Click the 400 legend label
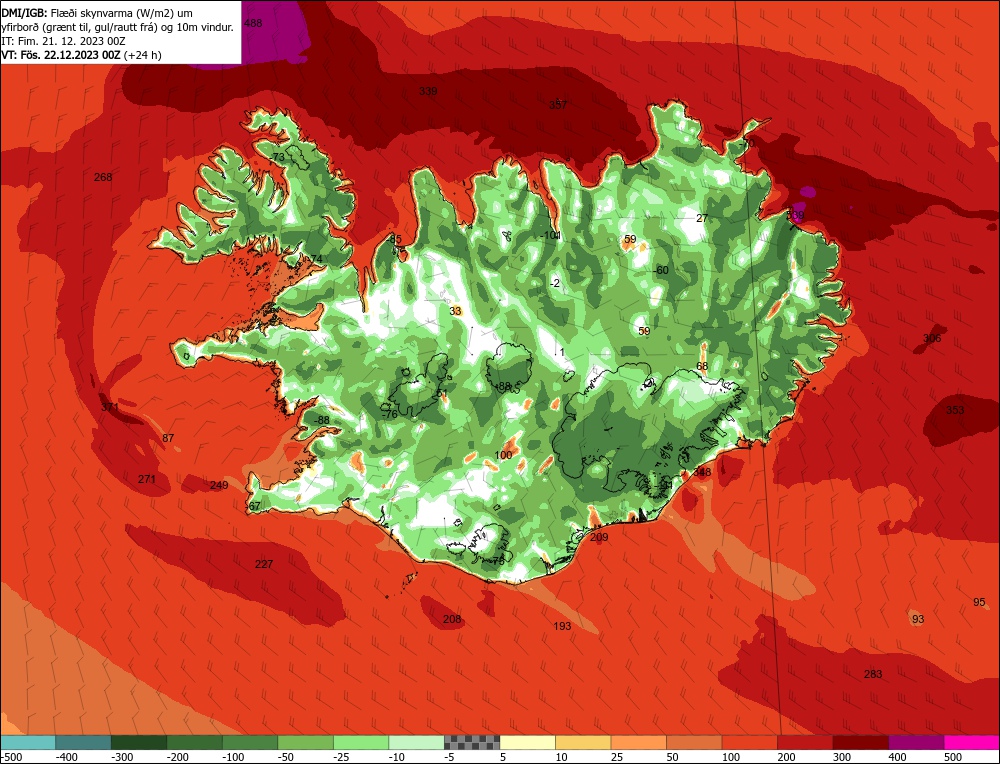The height and width of the screenshot is (764, 1000). point(897,757)
